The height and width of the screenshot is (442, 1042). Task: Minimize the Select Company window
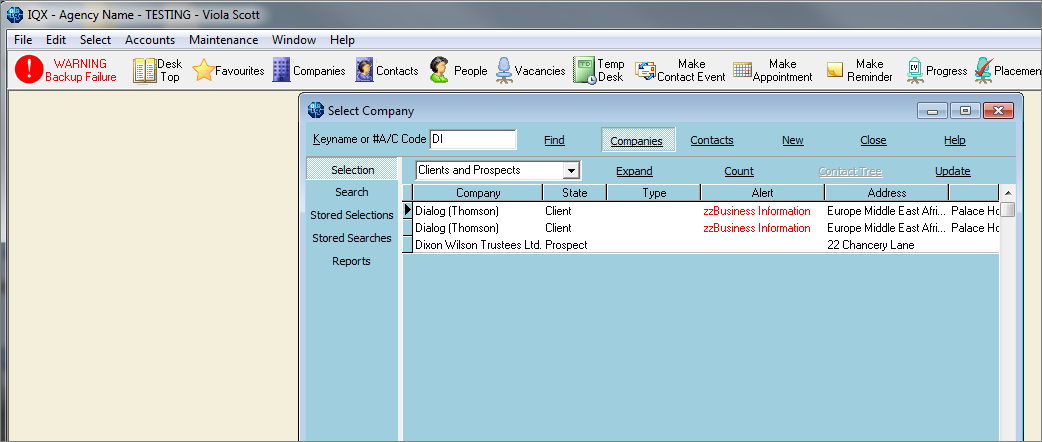(932, 111)
